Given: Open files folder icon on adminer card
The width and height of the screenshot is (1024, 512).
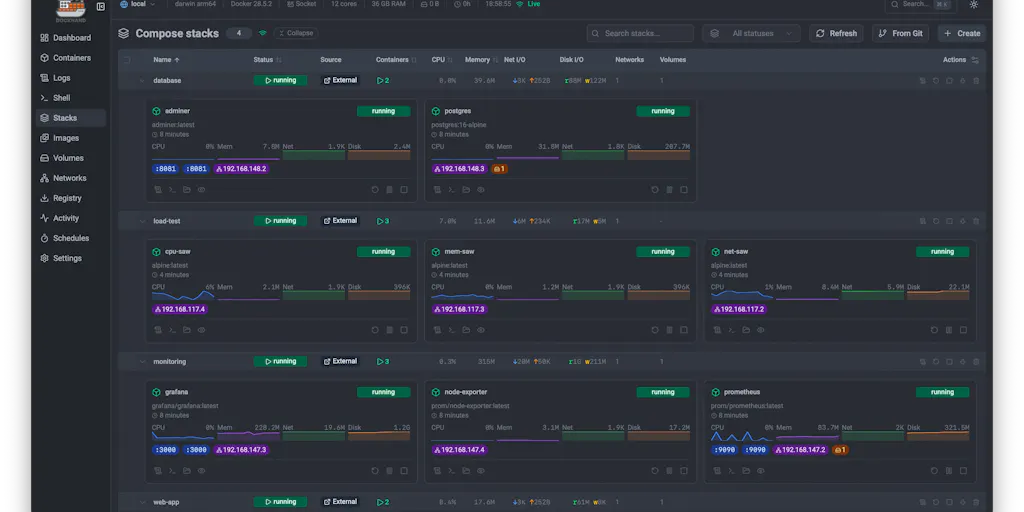Looking at the screenshot, I should pos(187,190).
